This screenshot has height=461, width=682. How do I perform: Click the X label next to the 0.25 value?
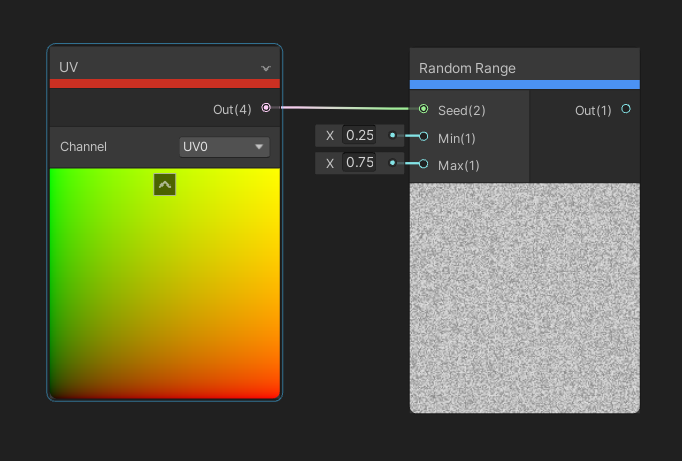tap(330, 135)
